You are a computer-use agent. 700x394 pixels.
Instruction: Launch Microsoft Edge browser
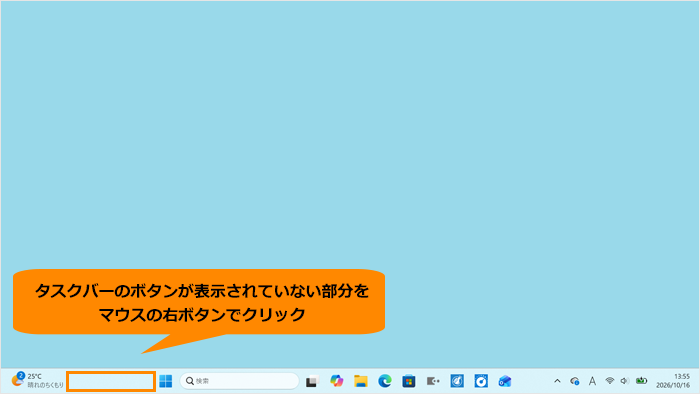[x=385, y=381]
